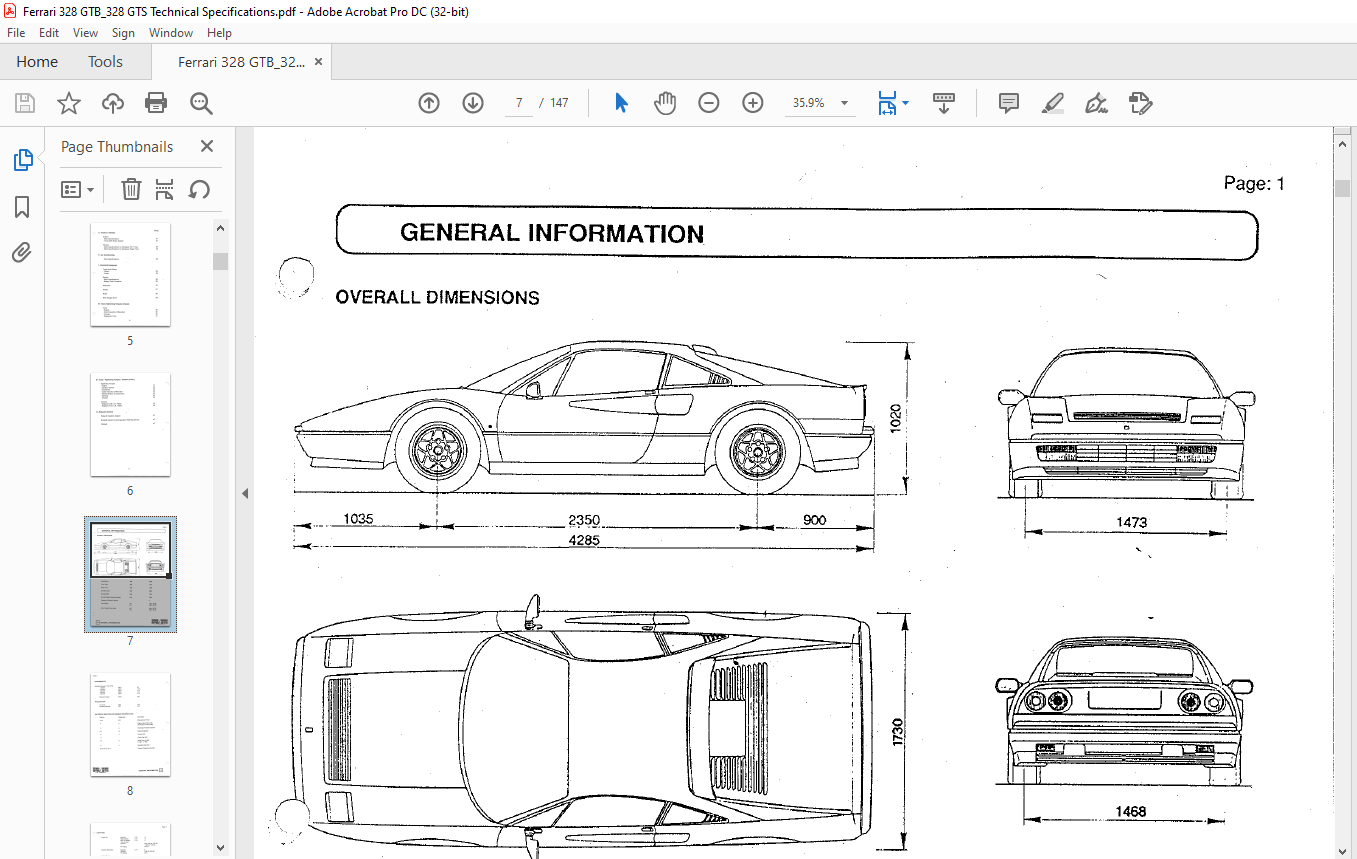Click the 1730 width dimension
Image resolution: width=1357 pixels, height=859 pixels.
click(x=898, y=732)
